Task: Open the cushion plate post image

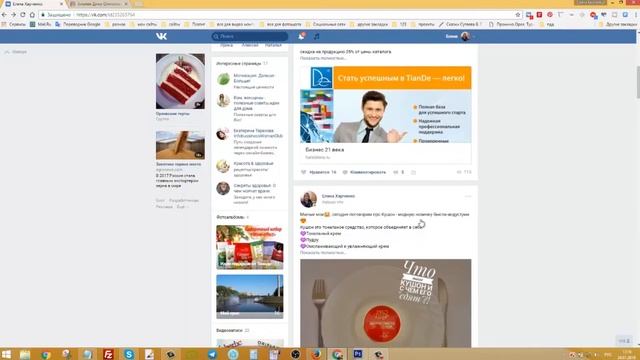Action: tap(386, 303)
